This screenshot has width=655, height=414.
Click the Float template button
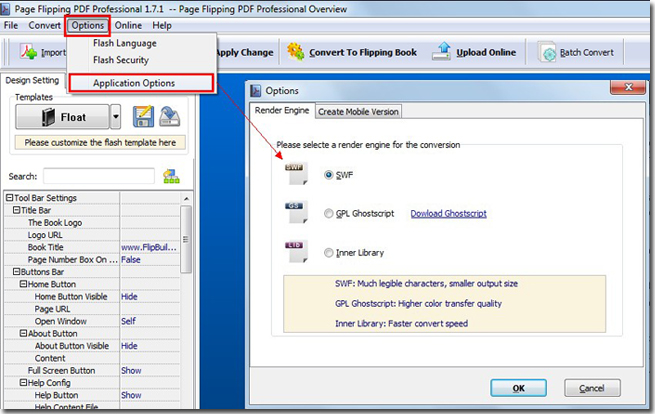pos(63,117)
